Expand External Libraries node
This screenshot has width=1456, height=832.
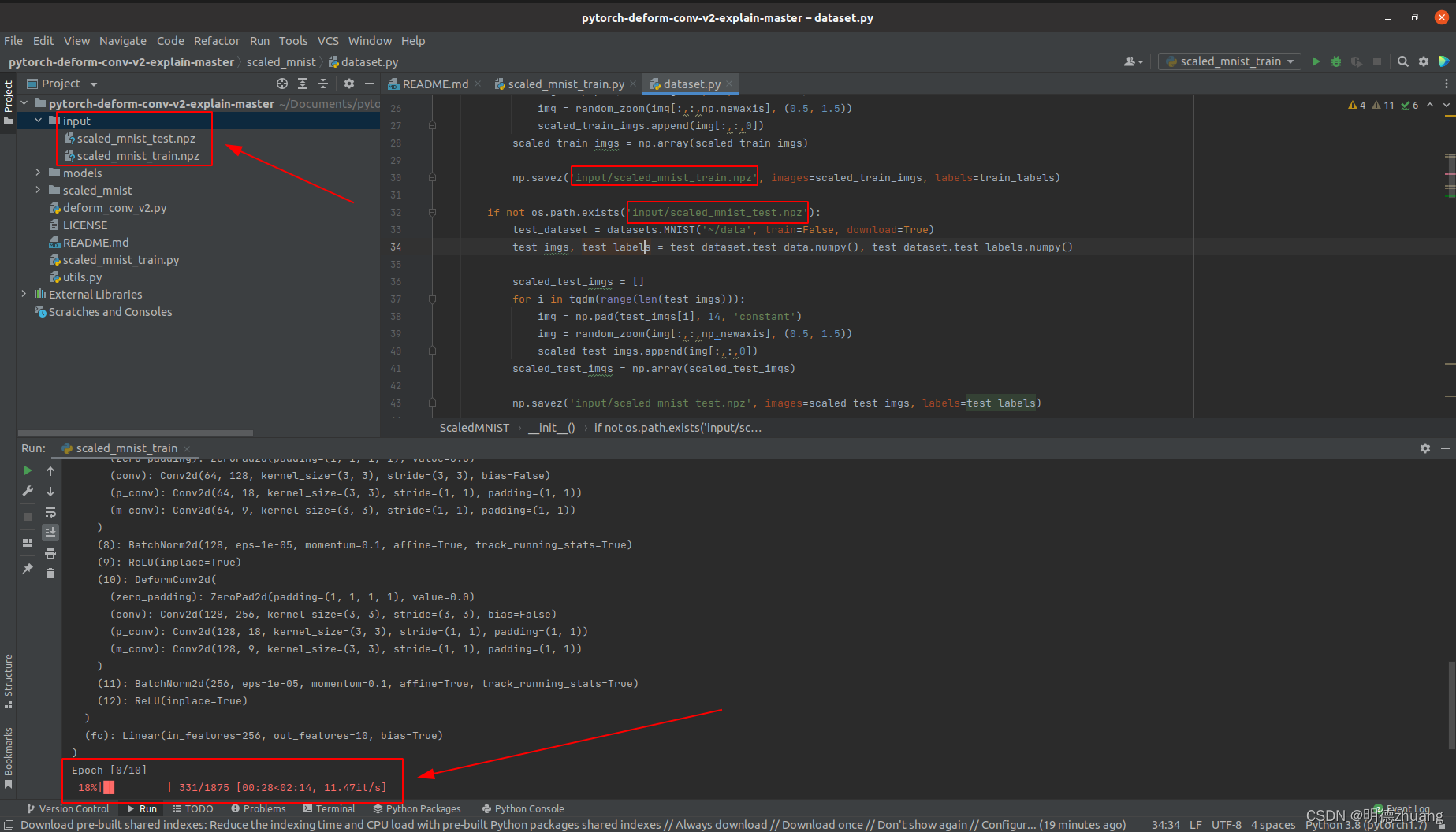tap(24, 294)
